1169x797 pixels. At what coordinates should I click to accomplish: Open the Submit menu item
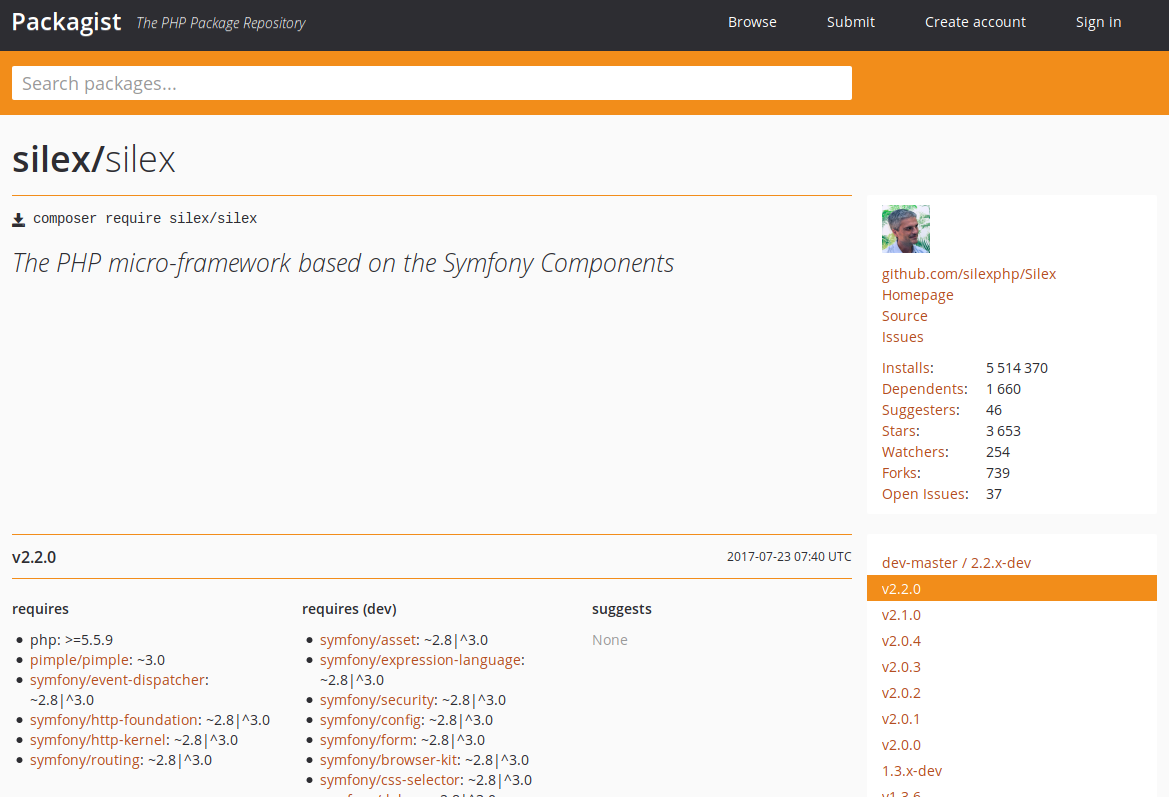coord(851,21)
